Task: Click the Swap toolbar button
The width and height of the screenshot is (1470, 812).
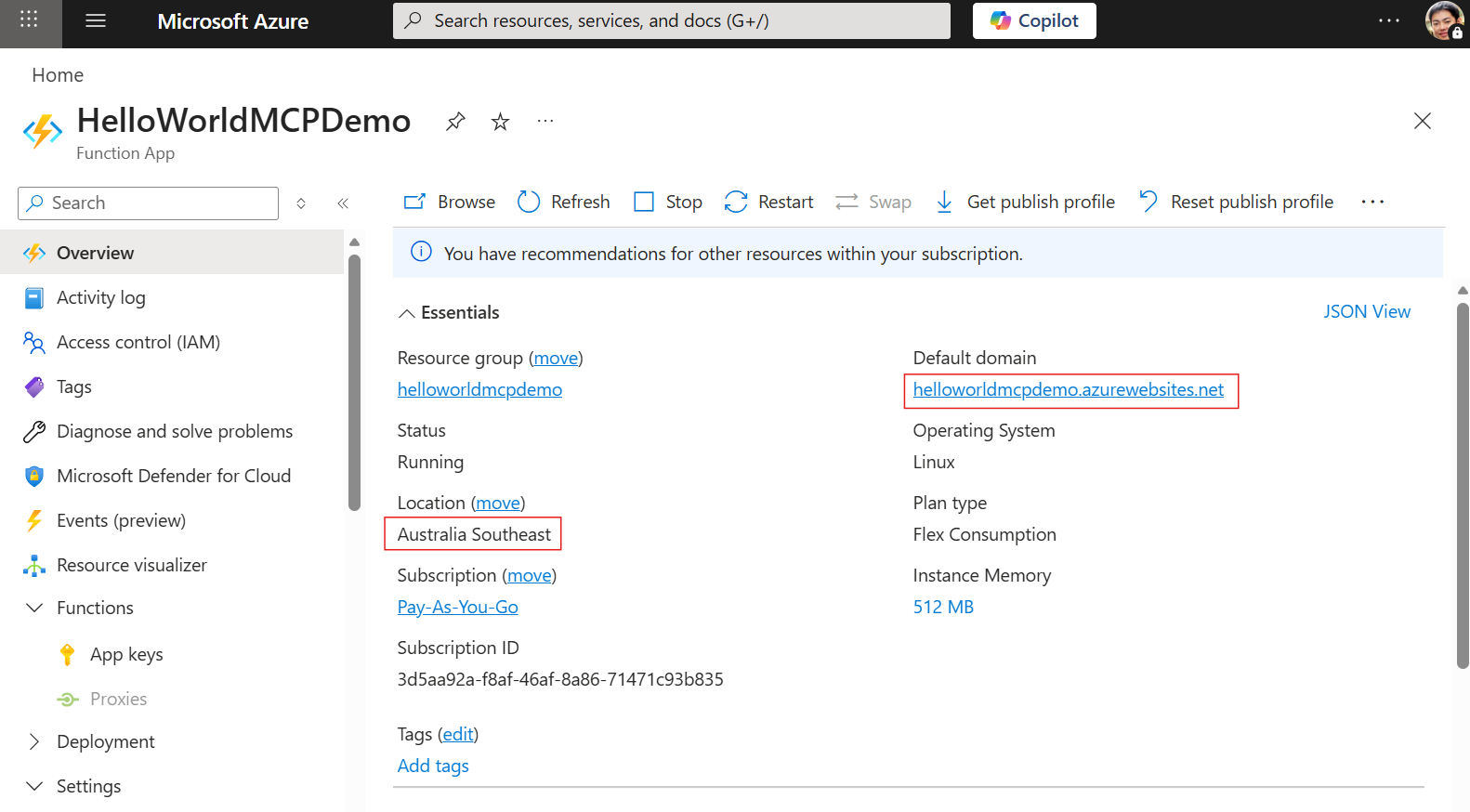Action: click(873, 202)
